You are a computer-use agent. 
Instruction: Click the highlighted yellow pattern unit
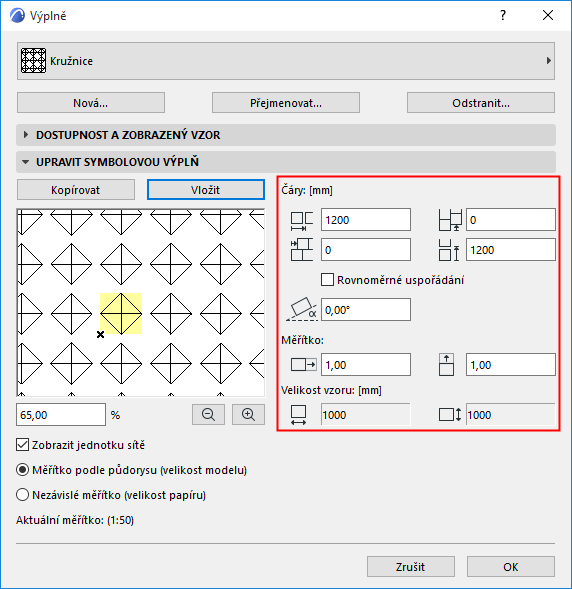121,314
